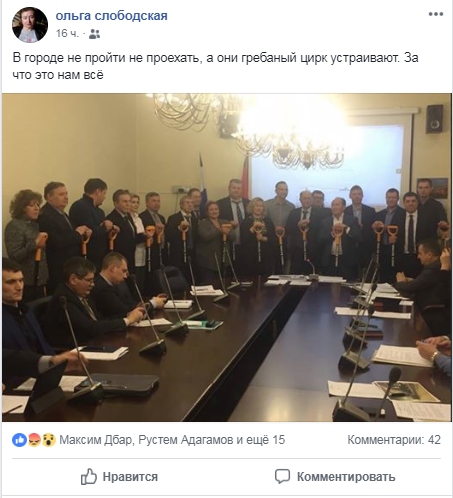Screen dimensions: 453x498
Task: Click the angry reaction emoji icon
Action: (34, 440)
